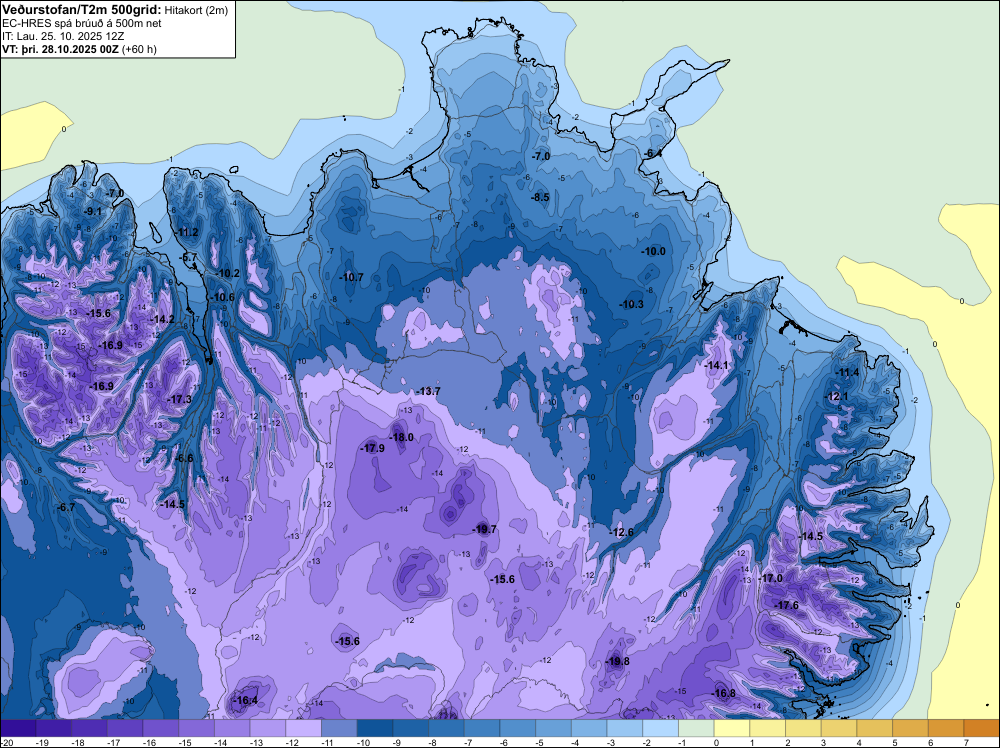Viewport: 1000px width, 748px height.
Task: Click the -10.0 temperature value
Action: (x=653, y=252)
